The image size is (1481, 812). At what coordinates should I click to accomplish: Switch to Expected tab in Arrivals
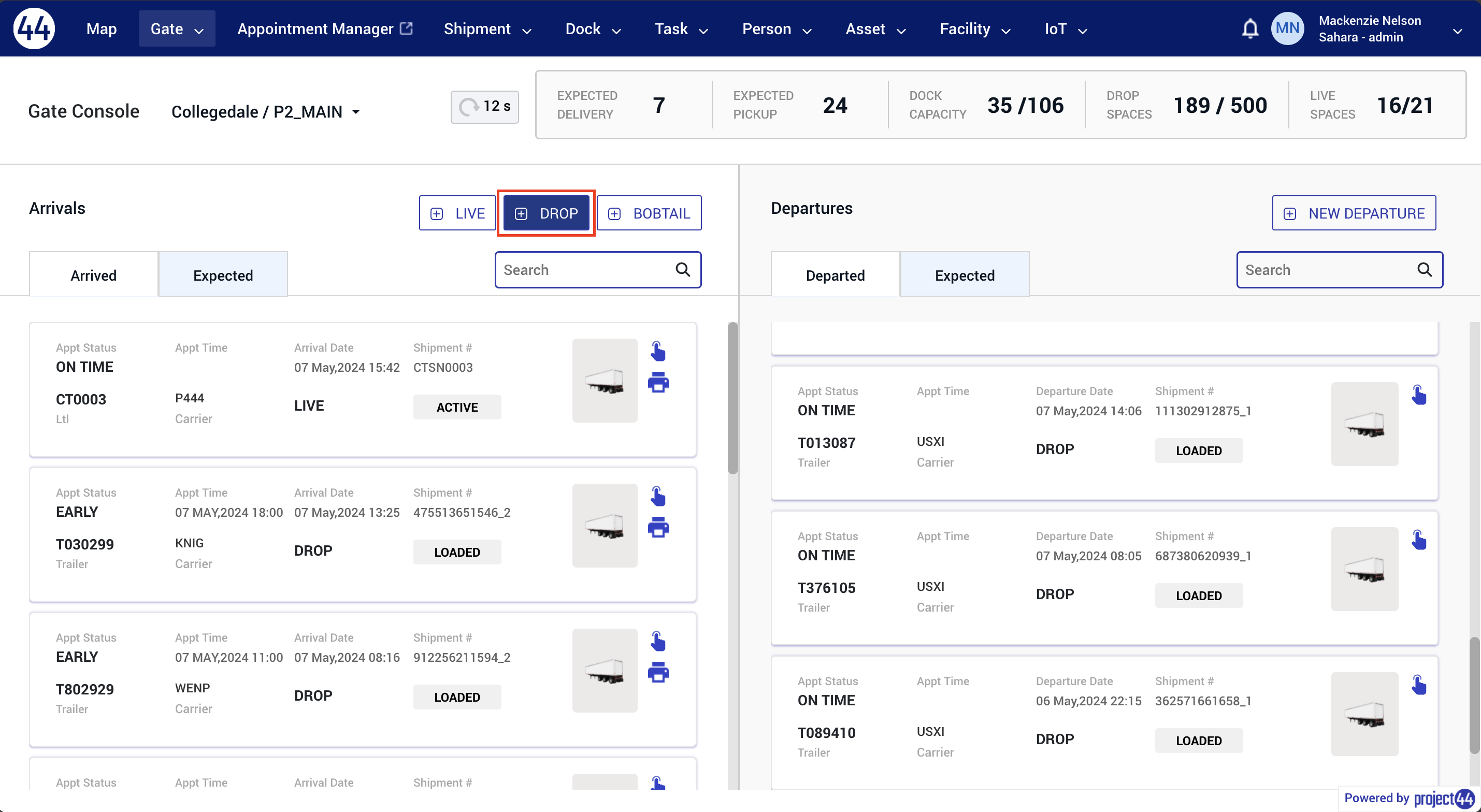[x=223, y=274]
